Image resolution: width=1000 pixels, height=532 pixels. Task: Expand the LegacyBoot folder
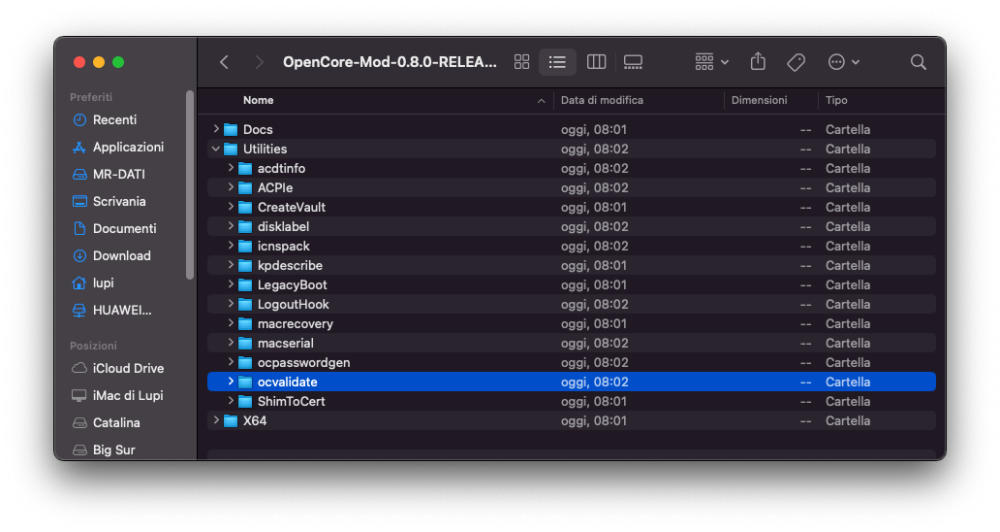pos(230,284)
